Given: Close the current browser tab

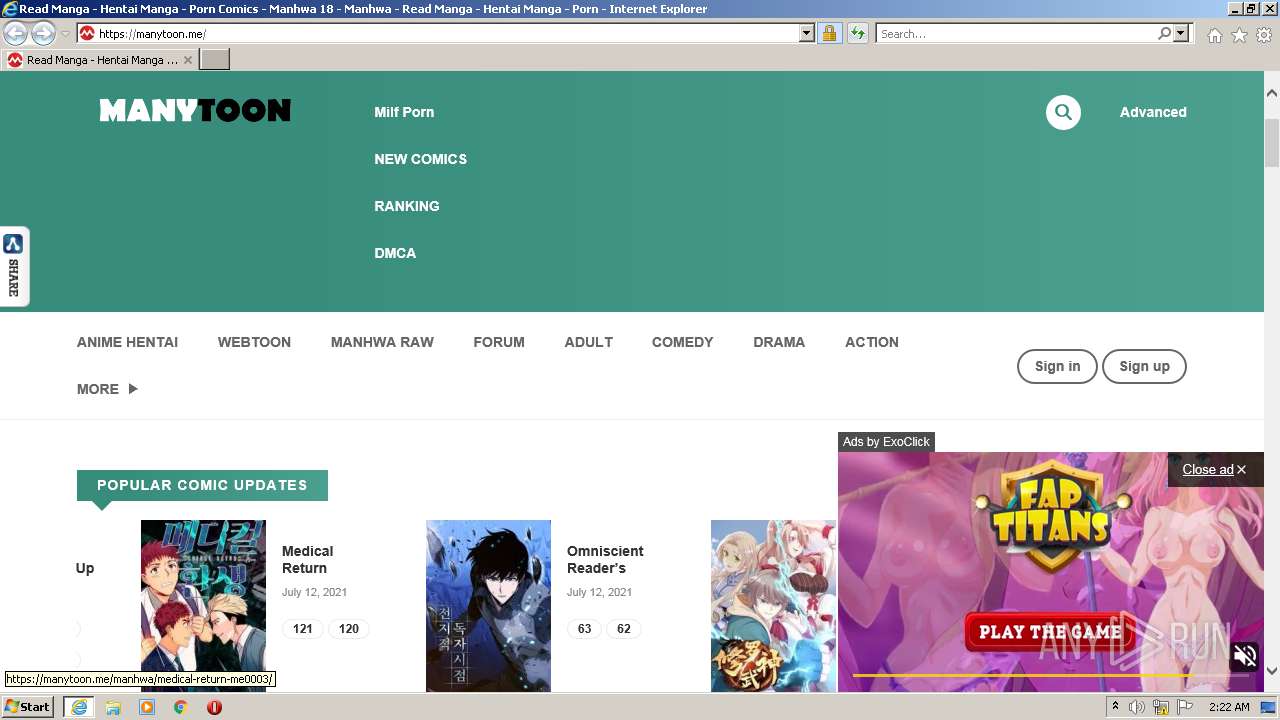Looking at the screenshot, I should point(188,60).
